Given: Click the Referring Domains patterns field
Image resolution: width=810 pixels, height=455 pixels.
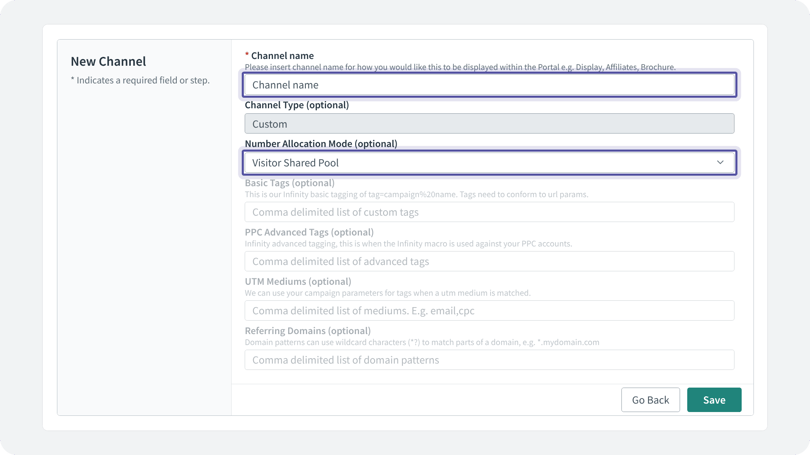Looking at the screenshot, I should point(489,360).
